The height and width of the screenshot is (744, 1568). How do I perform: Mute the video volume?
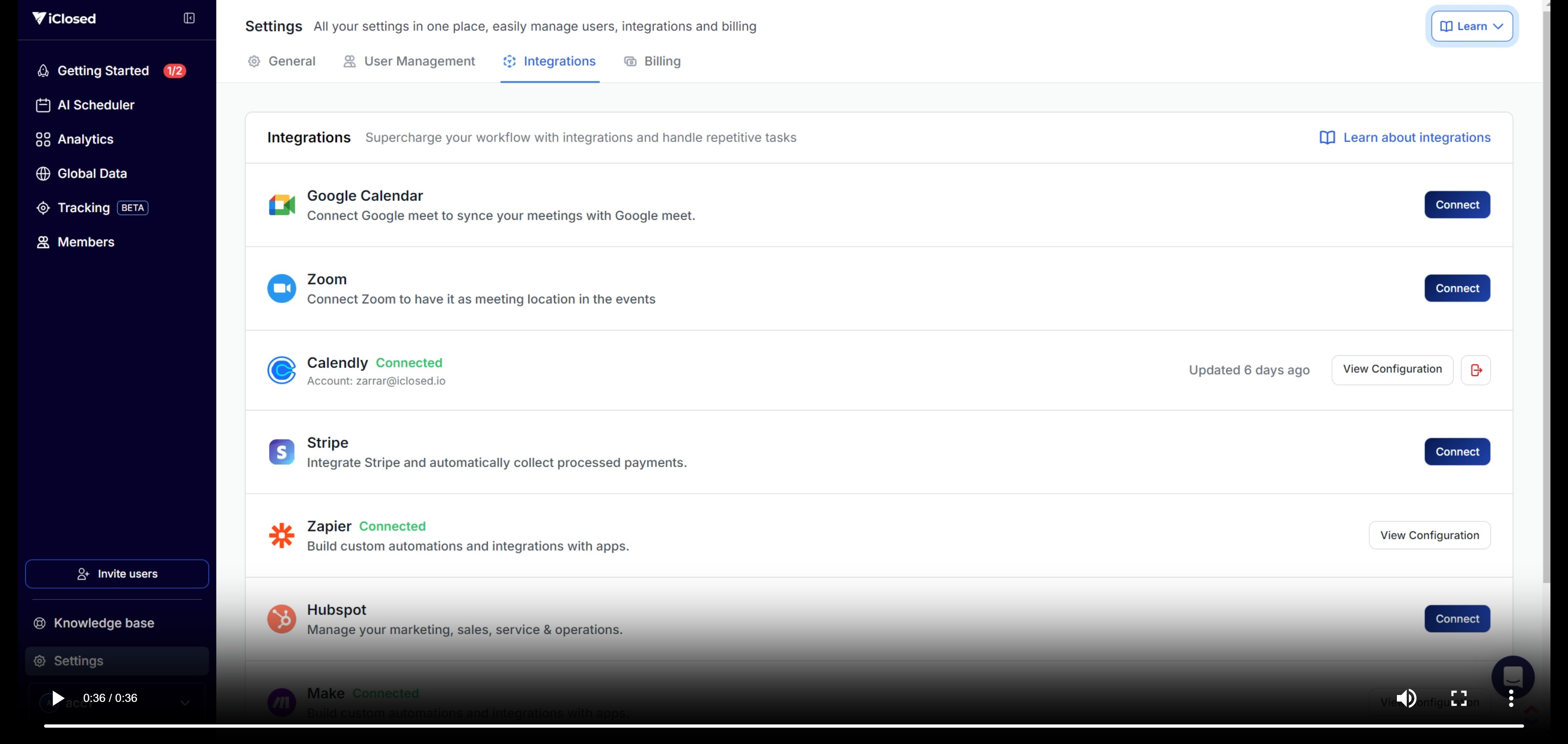coord(1406,698)
